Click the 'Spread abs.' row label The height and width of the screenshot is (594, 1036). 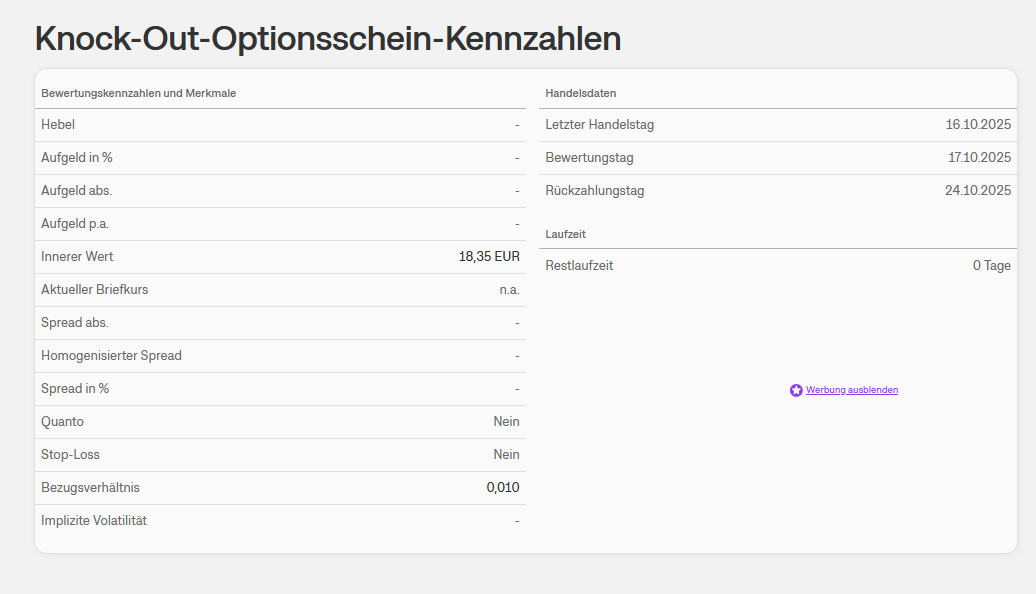tap(75, 323)
